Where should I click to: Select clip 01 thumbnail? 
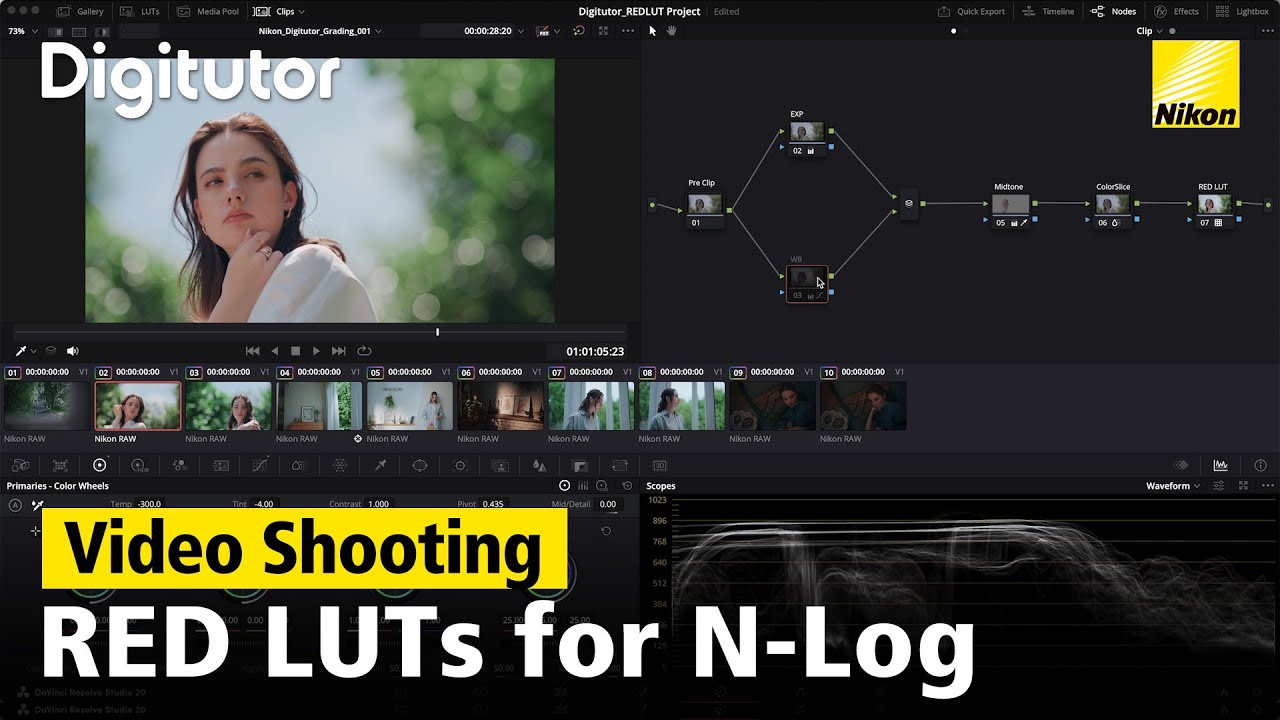tap(47, 406)
